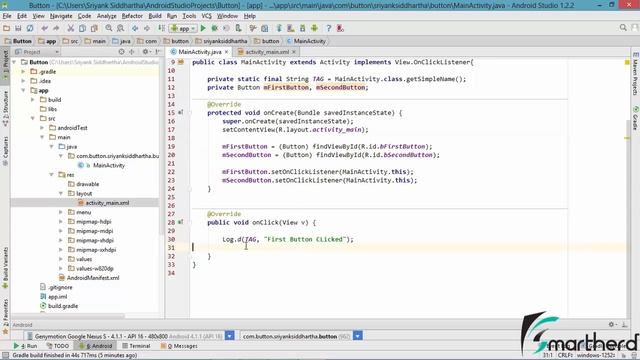This screenshot has height=360, width=640.
Task: Click the Attach debugger icon
Action: 238,28
